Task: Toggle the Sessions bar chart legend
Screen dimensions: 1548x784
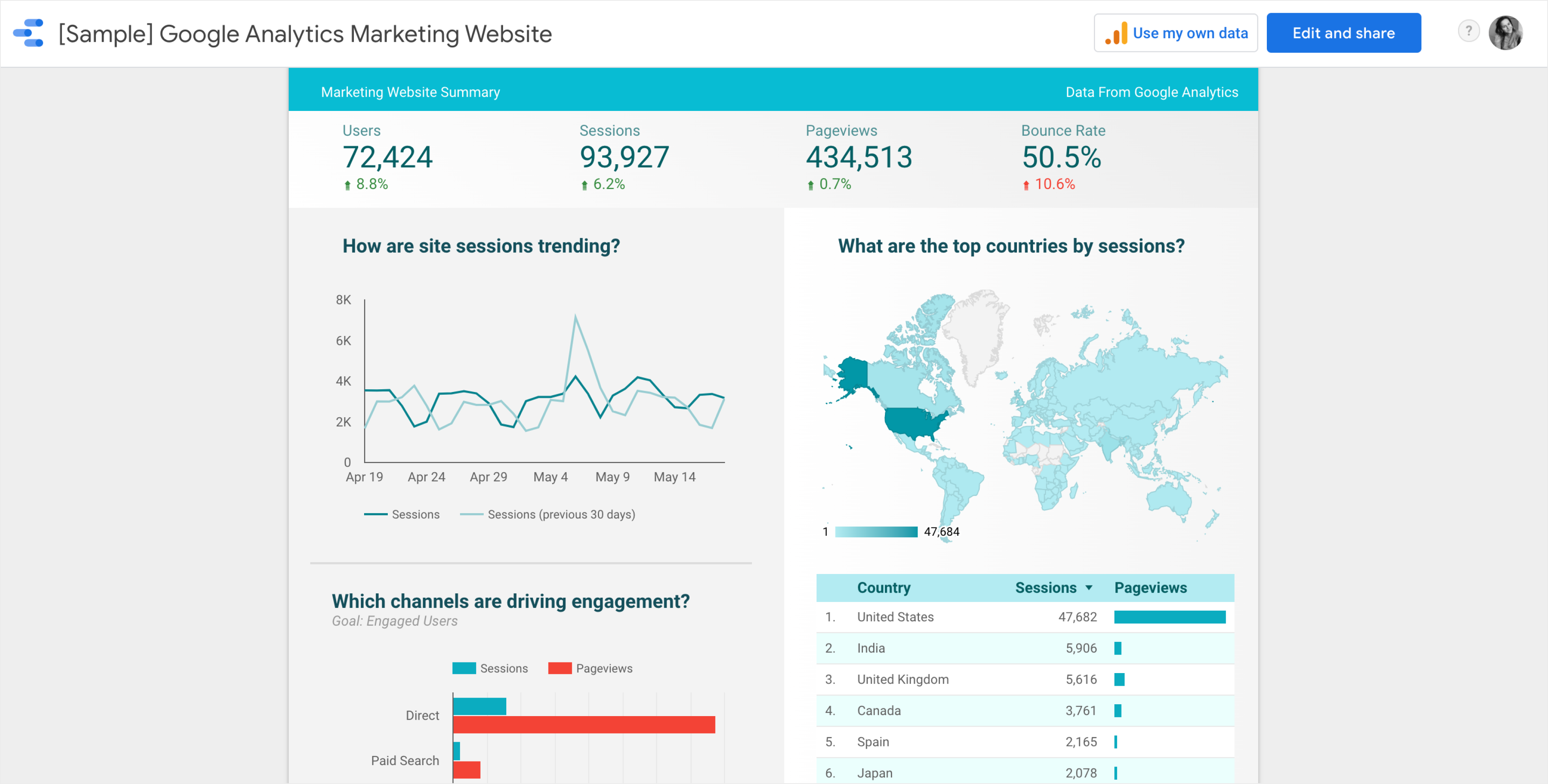Action: pyautogui.click(x=490, y=669)
